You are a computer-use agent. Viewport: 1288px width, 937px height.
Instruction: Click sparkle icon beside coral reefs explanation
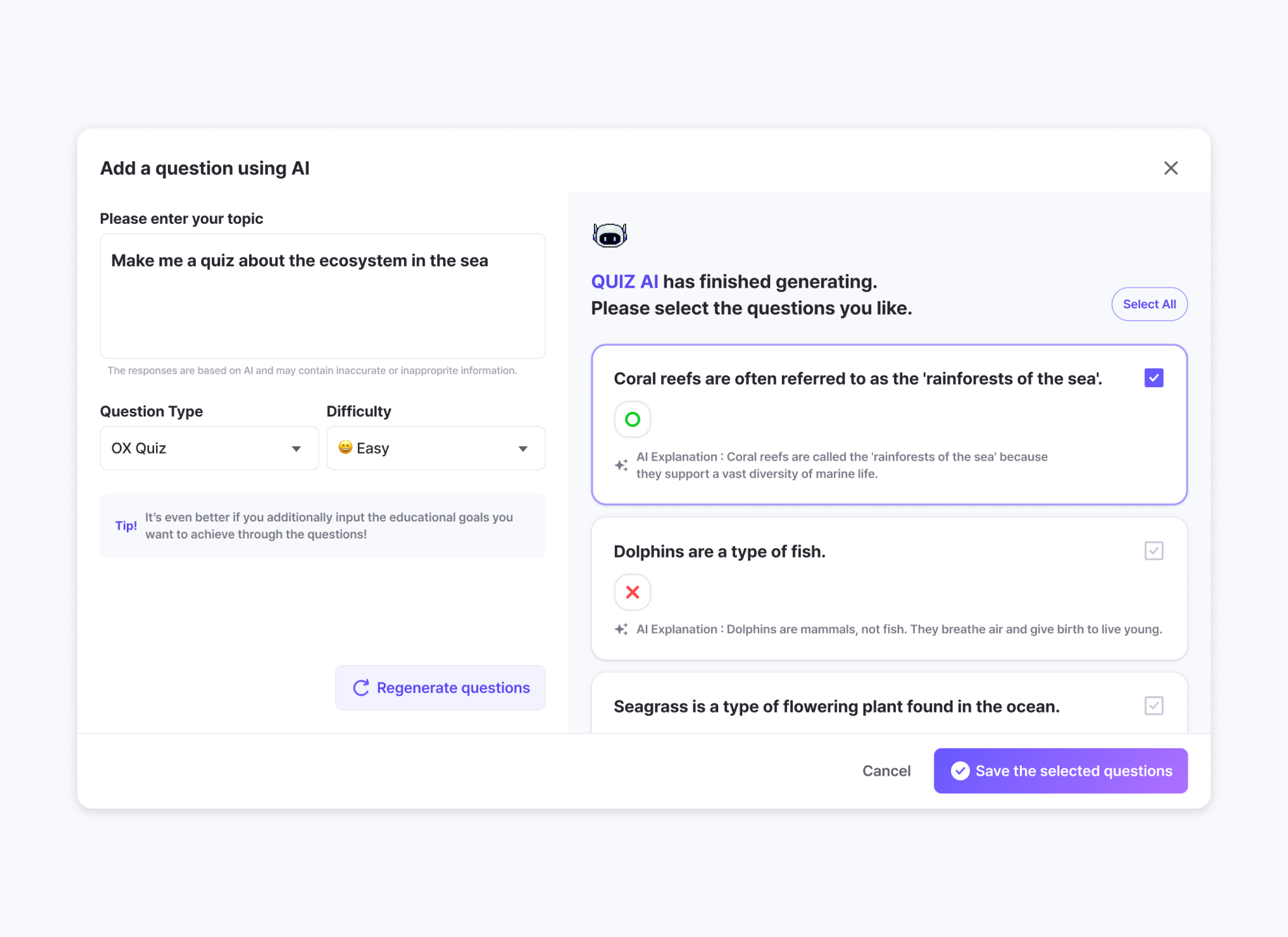tap(621, 465)
